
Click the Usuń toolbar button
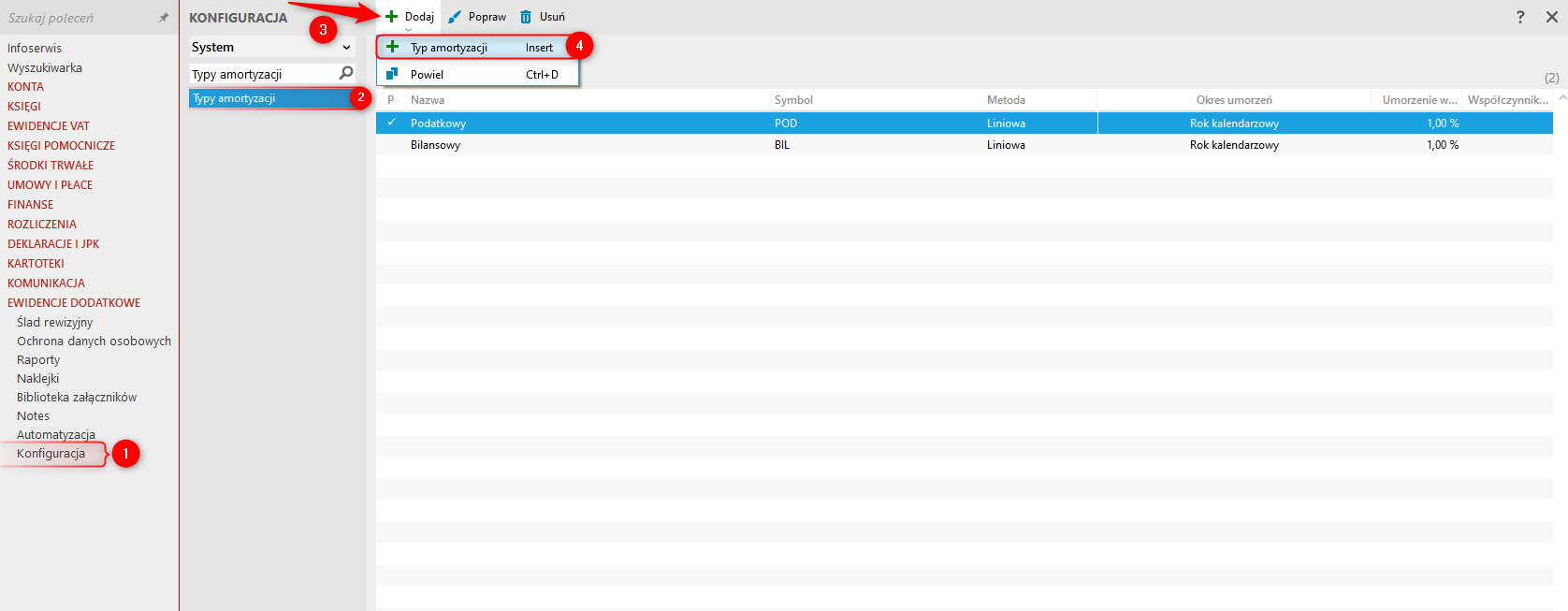click(543, 17)
